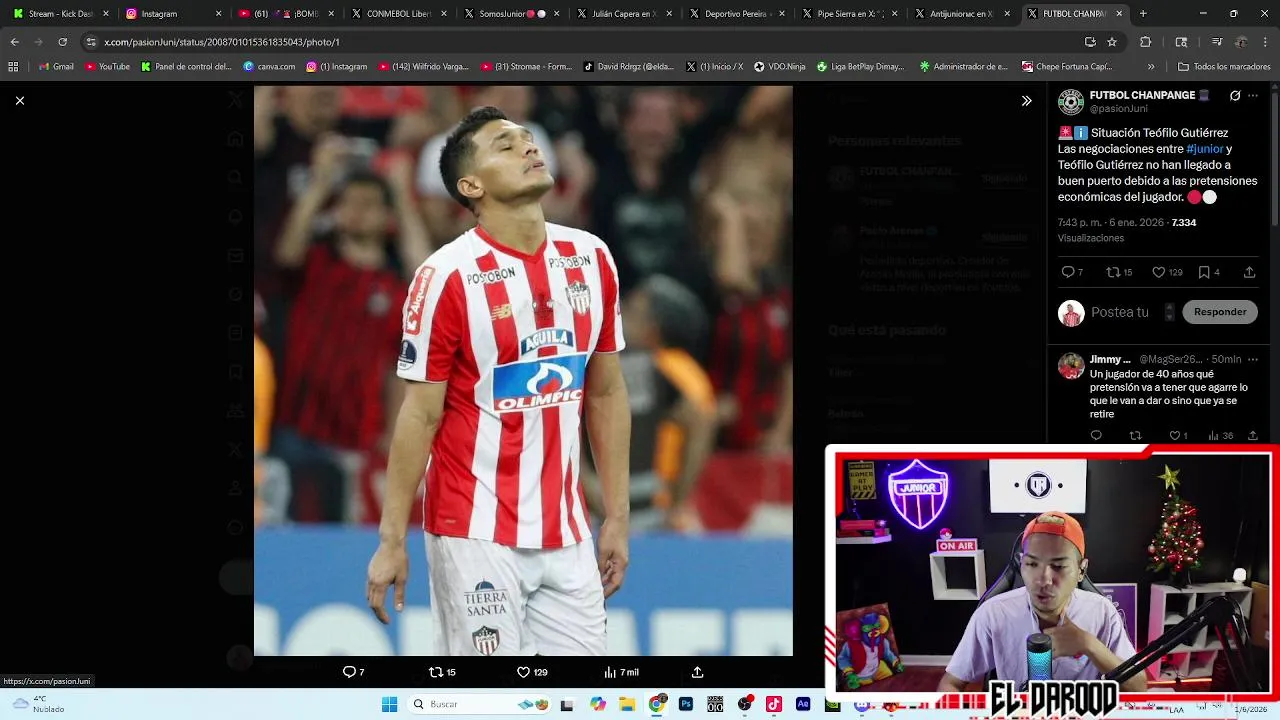Open the browser extensions puzzle icon
Screen dimensions: 1280x720
coord(1146,42)
